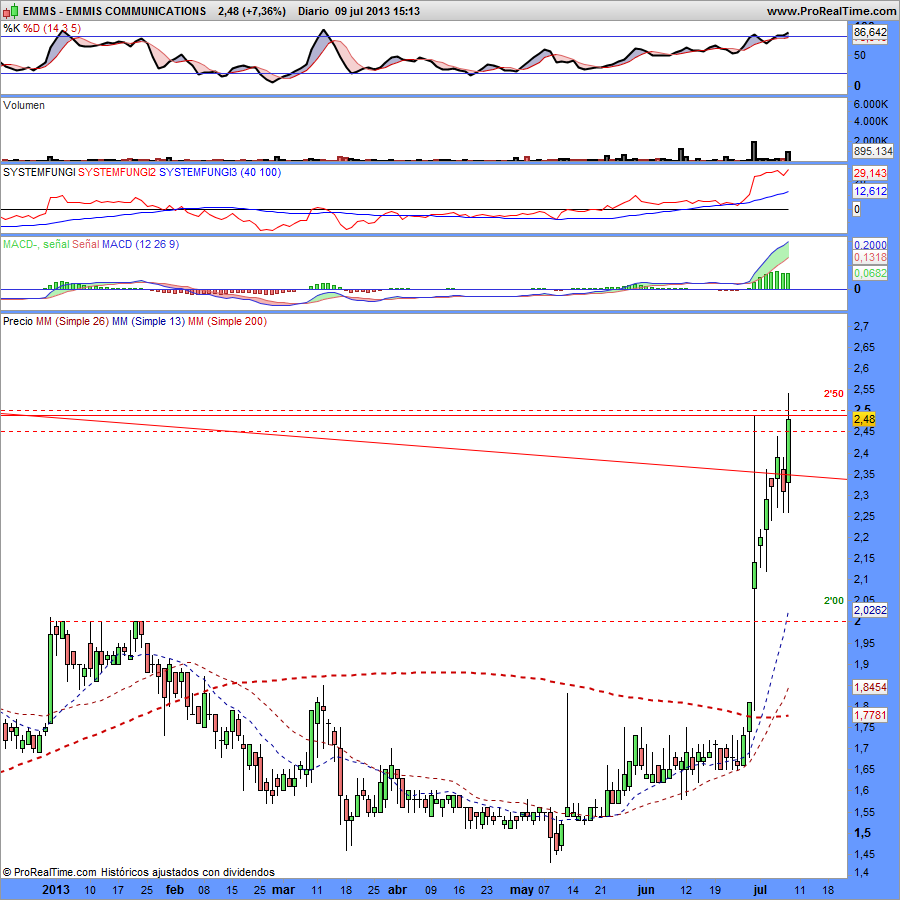The width and height of the screenshot is (900, 900).
Task: Select the stochastic value '86,642'
Action: coord(870,32)
